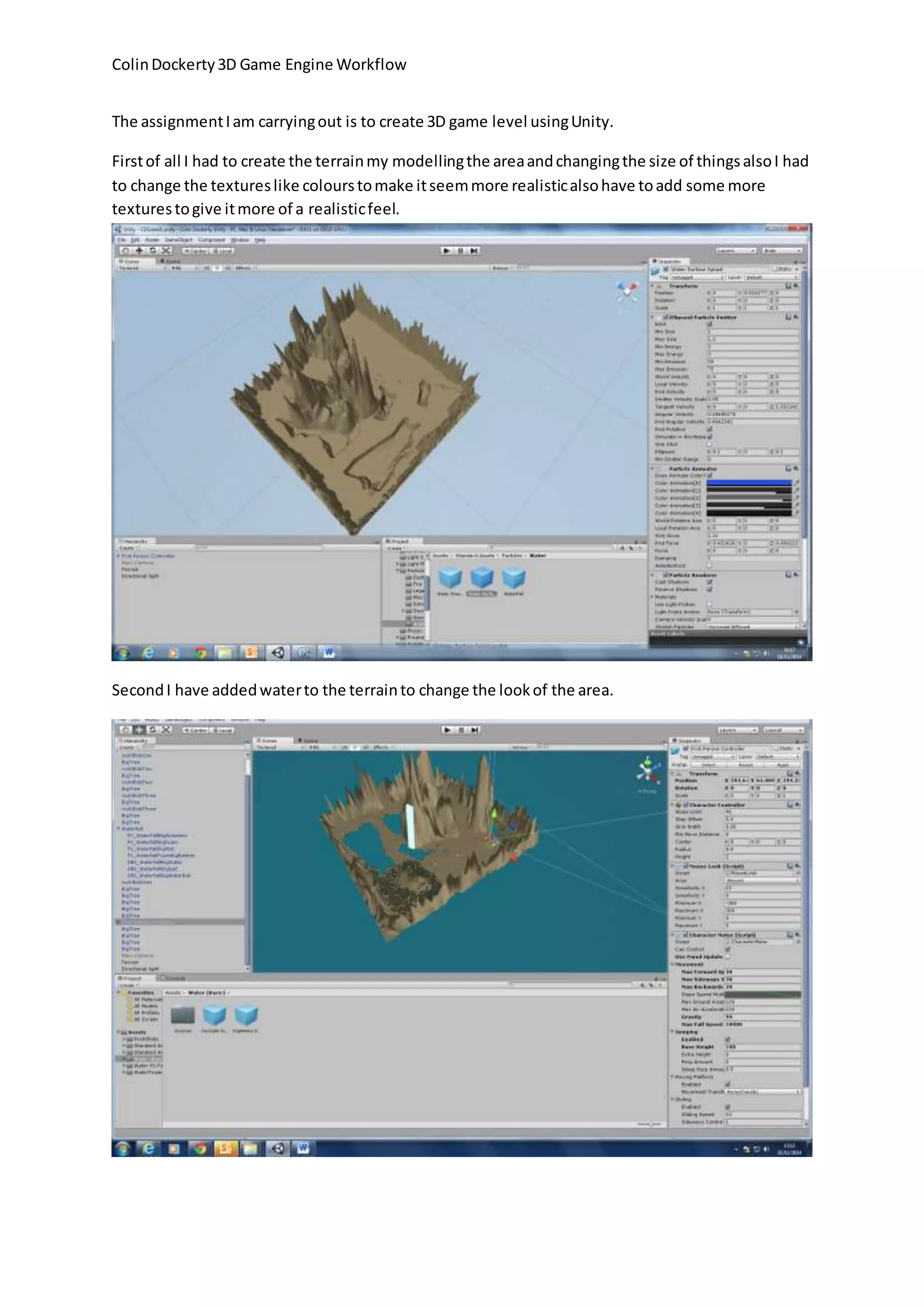The height and width of the screenshot is (1307, 924).
Task: Click Play button in first Unity screenshot
Action: click(447, 250)
